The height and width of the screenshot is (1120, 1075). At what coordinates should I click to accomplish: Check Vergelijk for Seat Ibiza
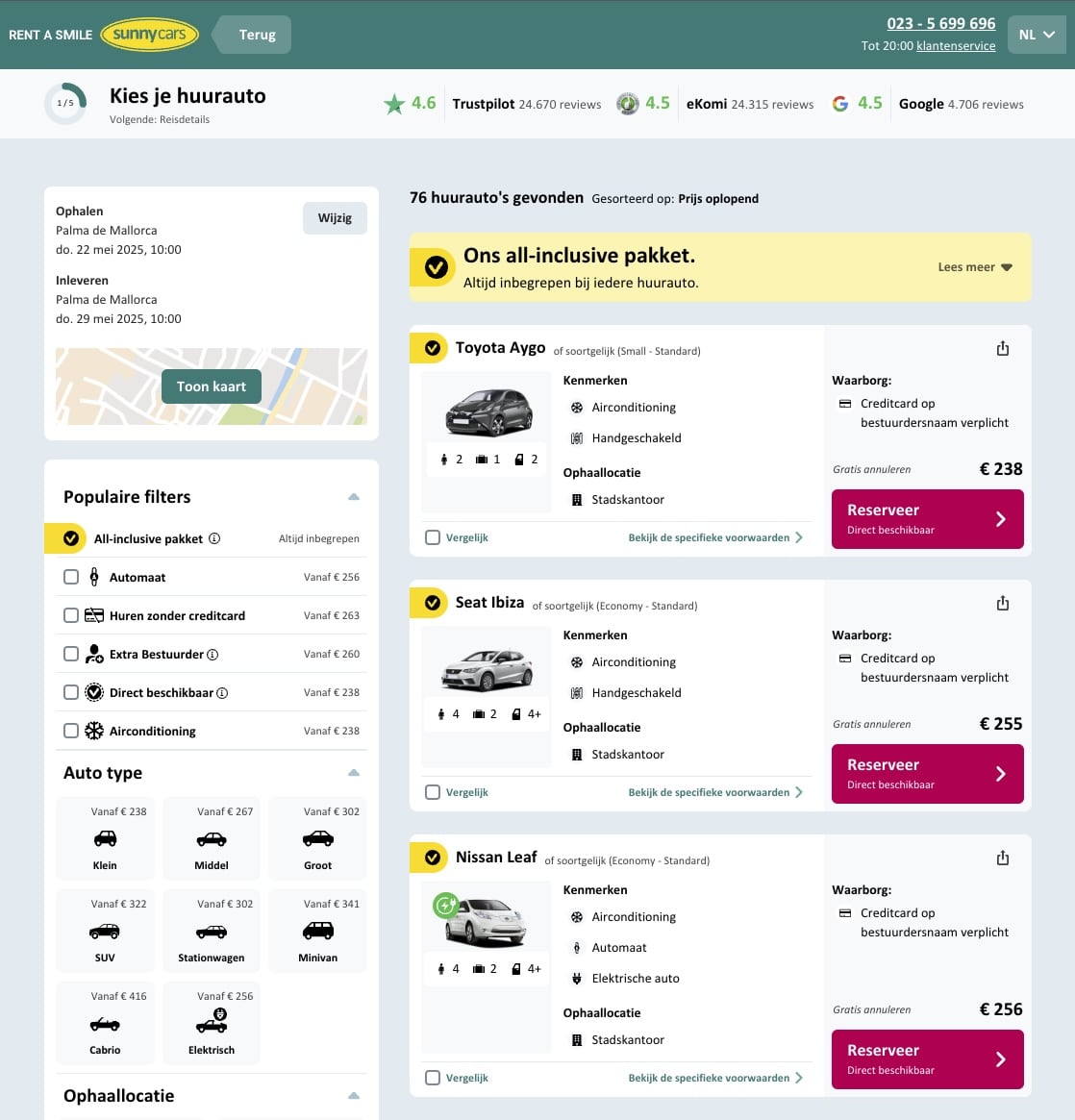point(433,792)
